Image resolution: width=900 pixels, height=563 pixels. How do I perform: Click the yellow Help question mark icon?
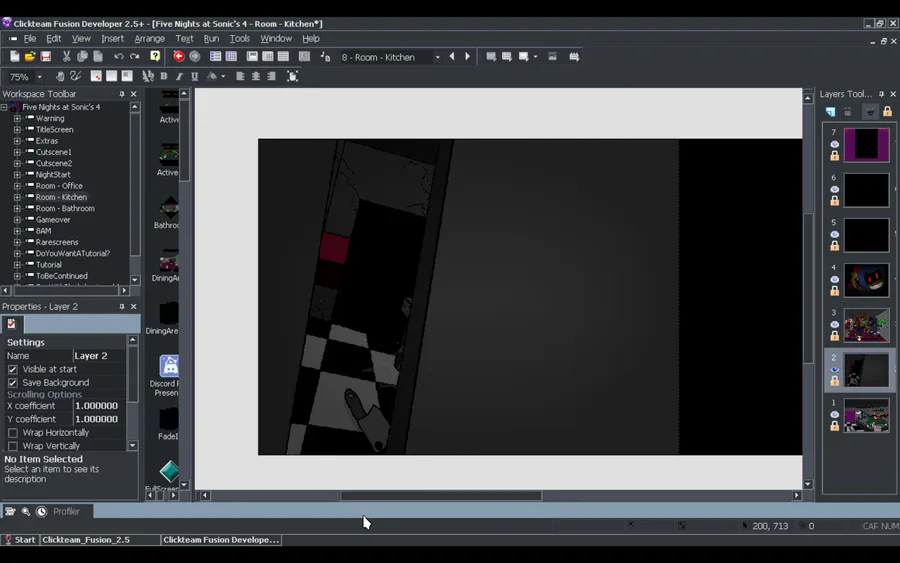(155, 57)
